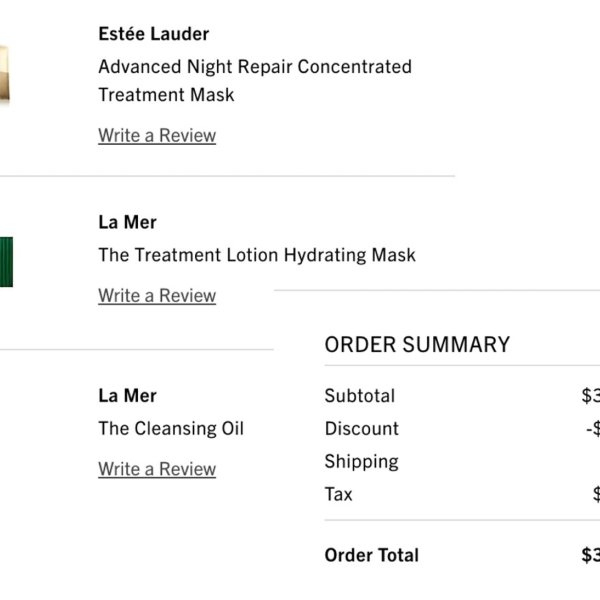
Task: Open The Treatment Lotion Hydrating Mask title
Action: tap(257, 255)
